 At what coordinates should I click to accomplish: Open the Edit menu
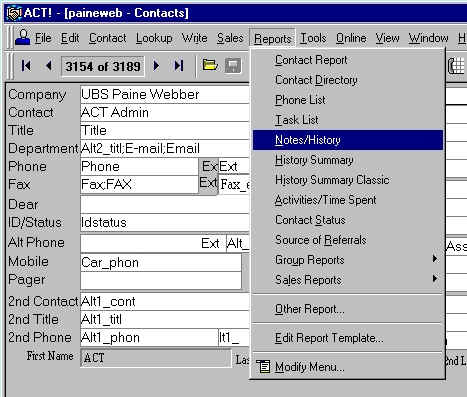click(70, 38)
